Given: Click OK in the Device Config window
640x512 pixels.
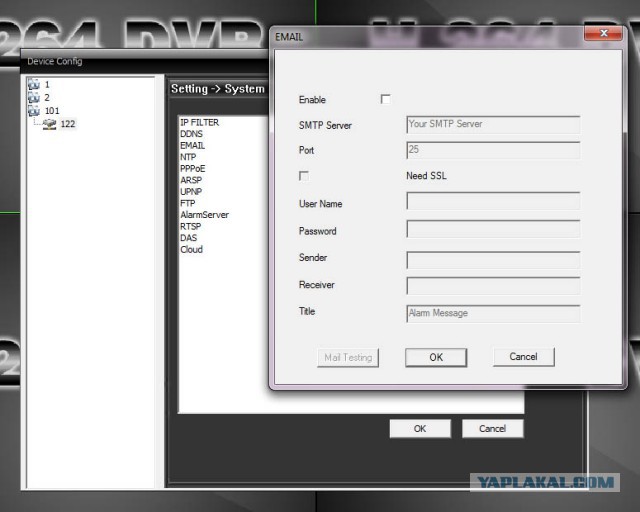Looking at the screenshot, I should click(x=420, y=429).
